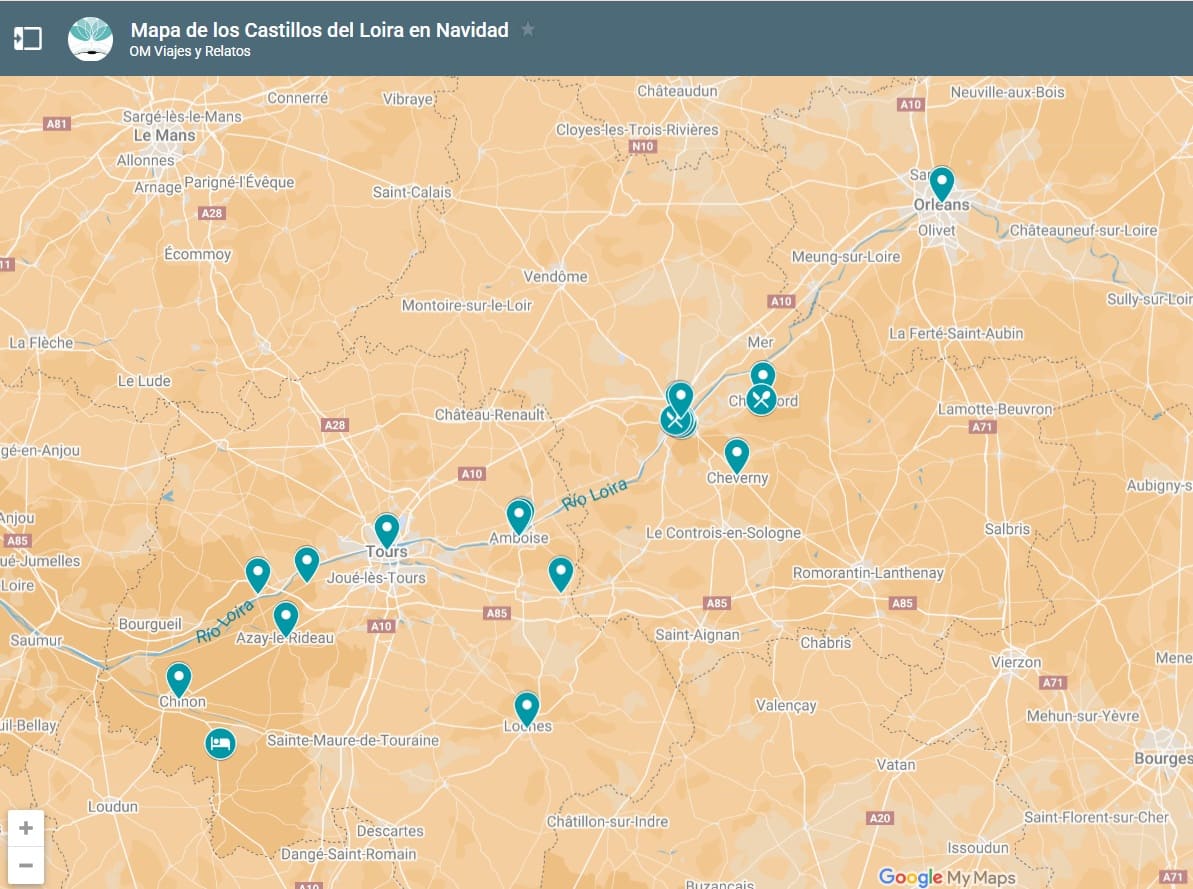Click the Le Mans city label
The image size is (1193, 889).
pos(164,135)
